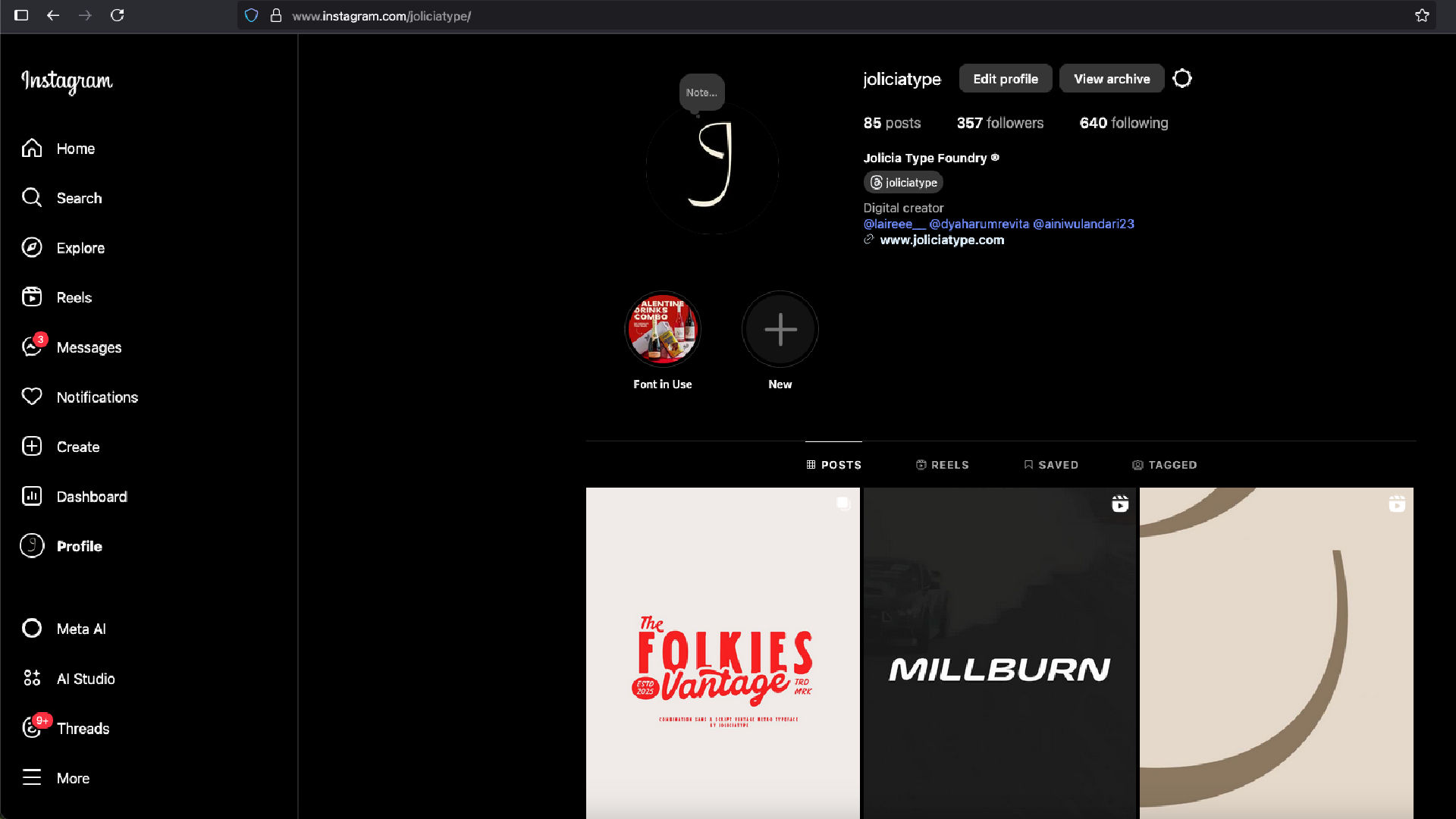Open the Dashboard chart icon
Image resolution: width=1456 pixels, height=819 pixels.
tap(32, 496)
